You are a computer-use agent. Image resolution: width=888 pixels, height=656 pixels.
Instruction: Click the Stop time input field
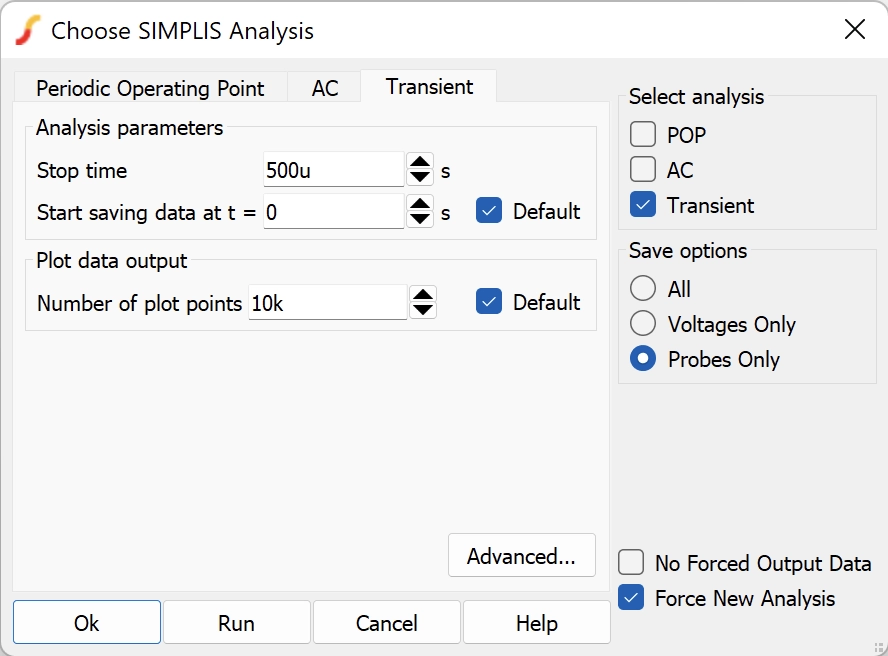pyautogui.click(x=334, y=170)
